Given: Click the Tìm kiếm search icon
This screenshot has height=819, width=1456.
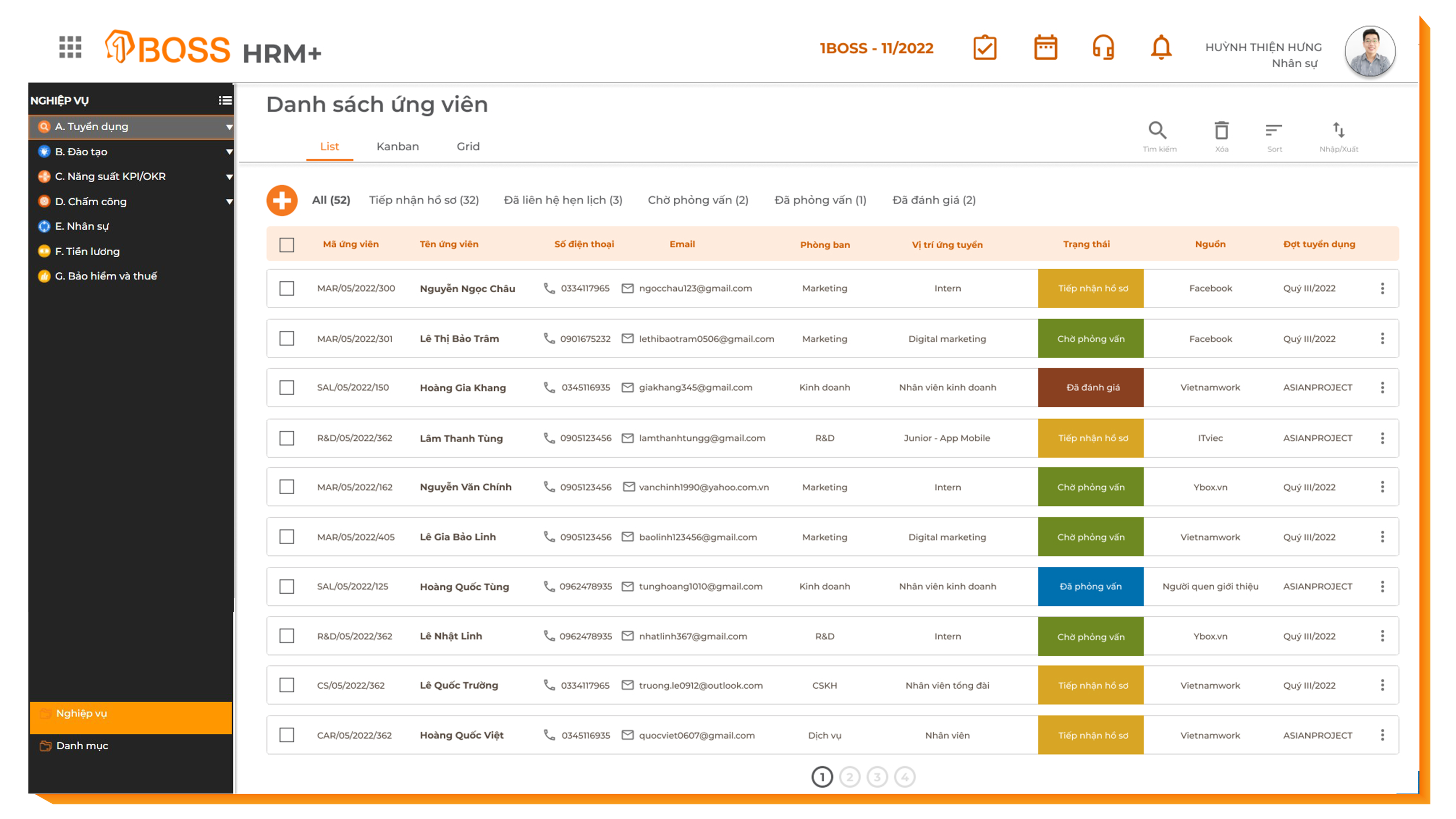Looking at the screenshot, I should 1157,131.
